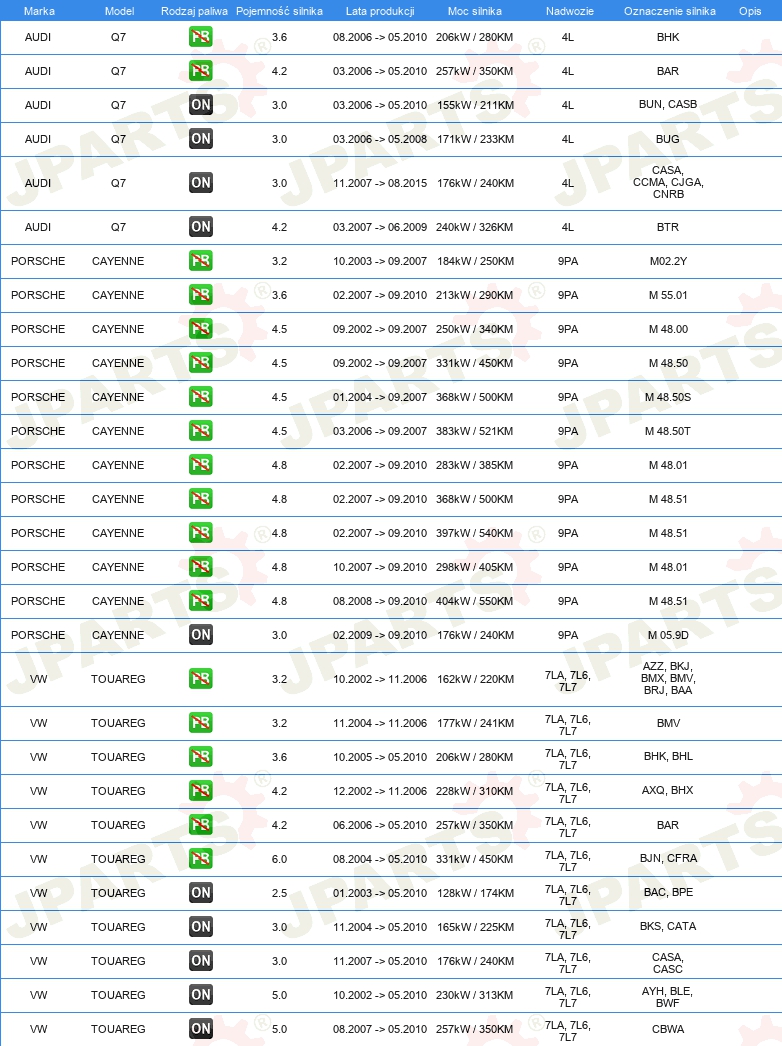
Task: Click production dates 10.2005 -> 05.2010
Action: point(380,758)
